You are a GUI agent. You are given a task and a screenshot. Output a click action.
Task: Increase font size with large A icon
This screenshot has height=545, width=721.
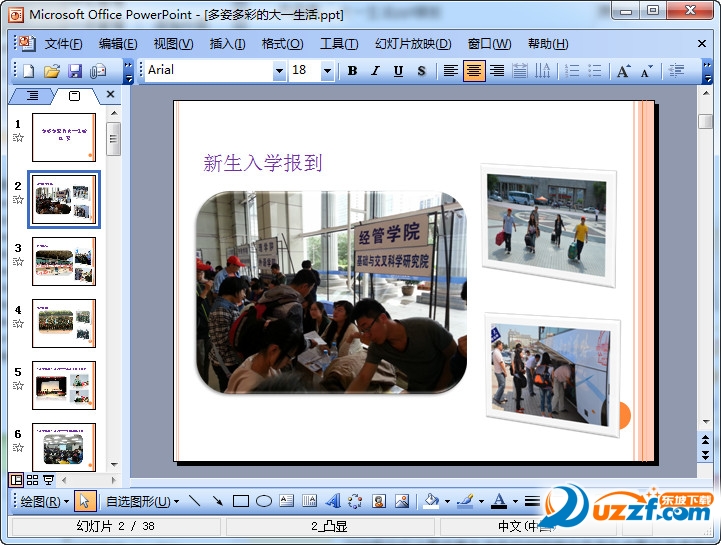[624, 71]
